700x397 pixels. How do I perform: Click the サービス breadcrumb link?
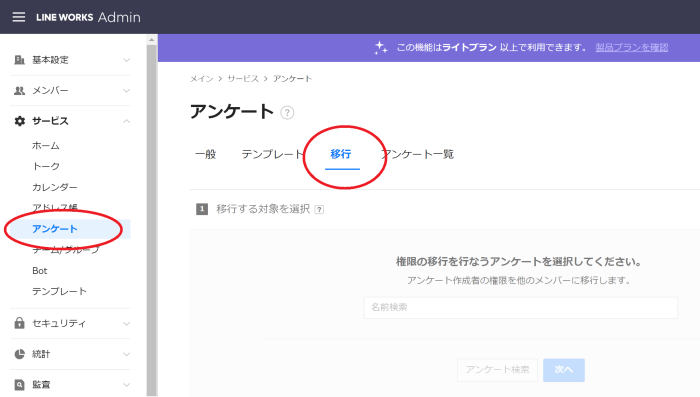(243, 79)
